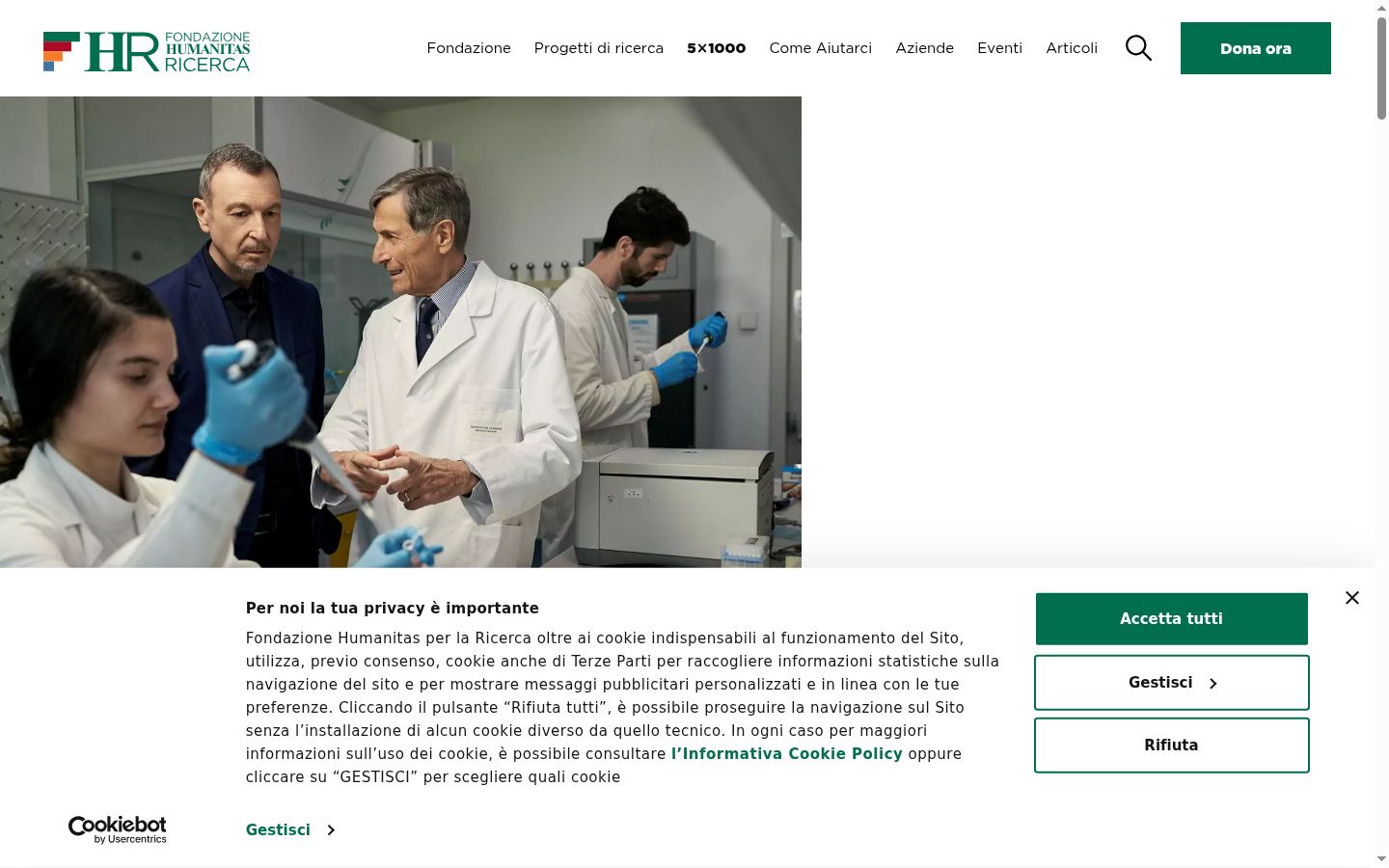Click the Dona ora button

[x=1256, y=48]
